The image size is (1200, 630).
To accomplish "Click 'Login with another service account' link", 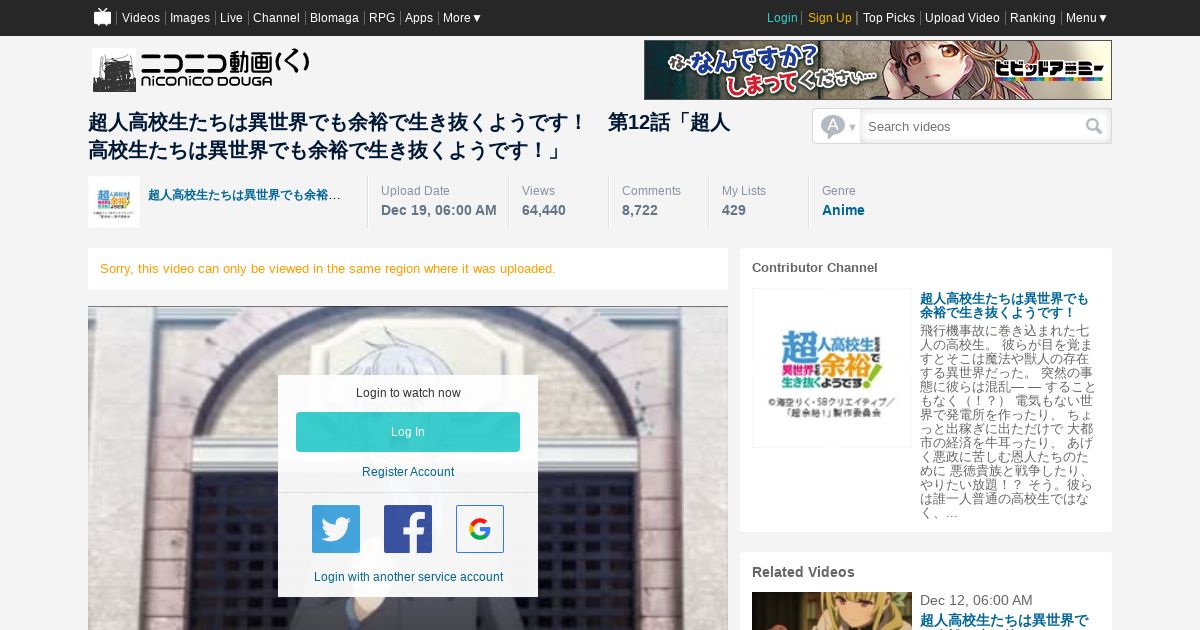I will pos(408,577).
